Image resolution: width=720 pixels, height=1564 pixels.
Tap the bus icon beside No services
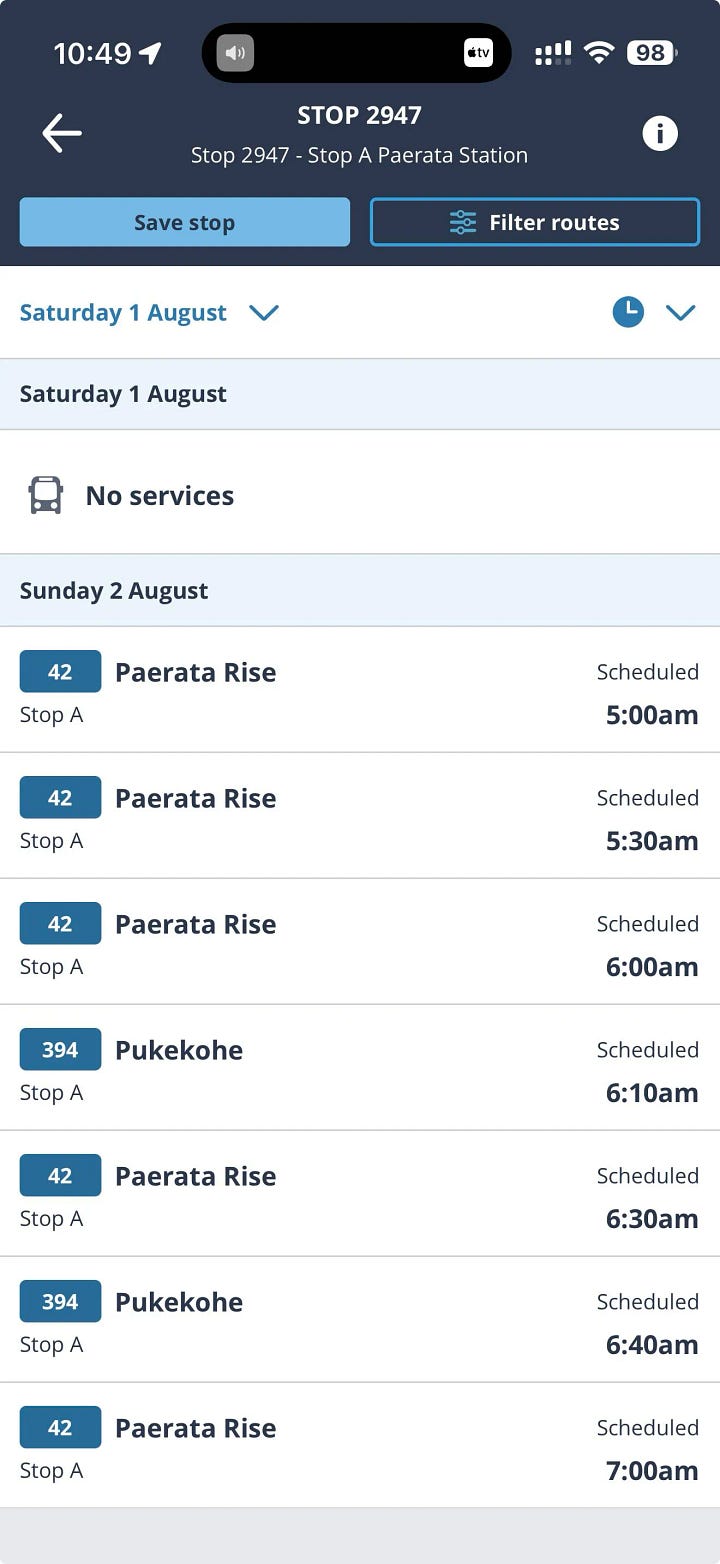pos(45,495)
